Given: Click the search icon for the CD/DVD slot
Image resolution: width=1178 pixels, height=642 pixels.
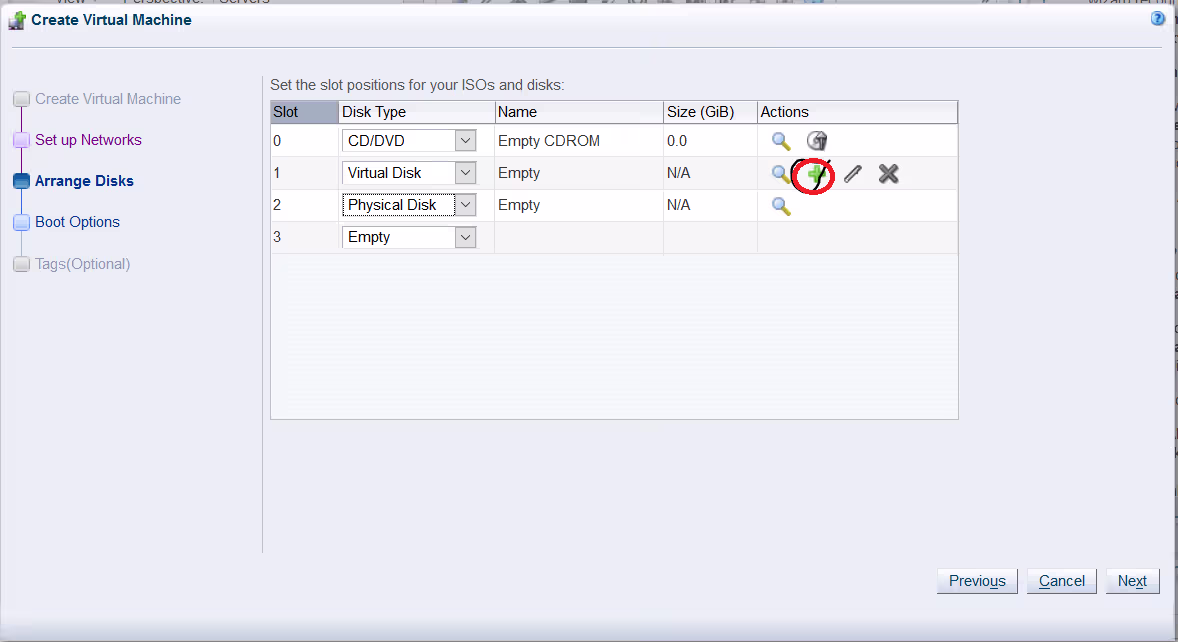Looking at the screenshot, I should (781, 141).
